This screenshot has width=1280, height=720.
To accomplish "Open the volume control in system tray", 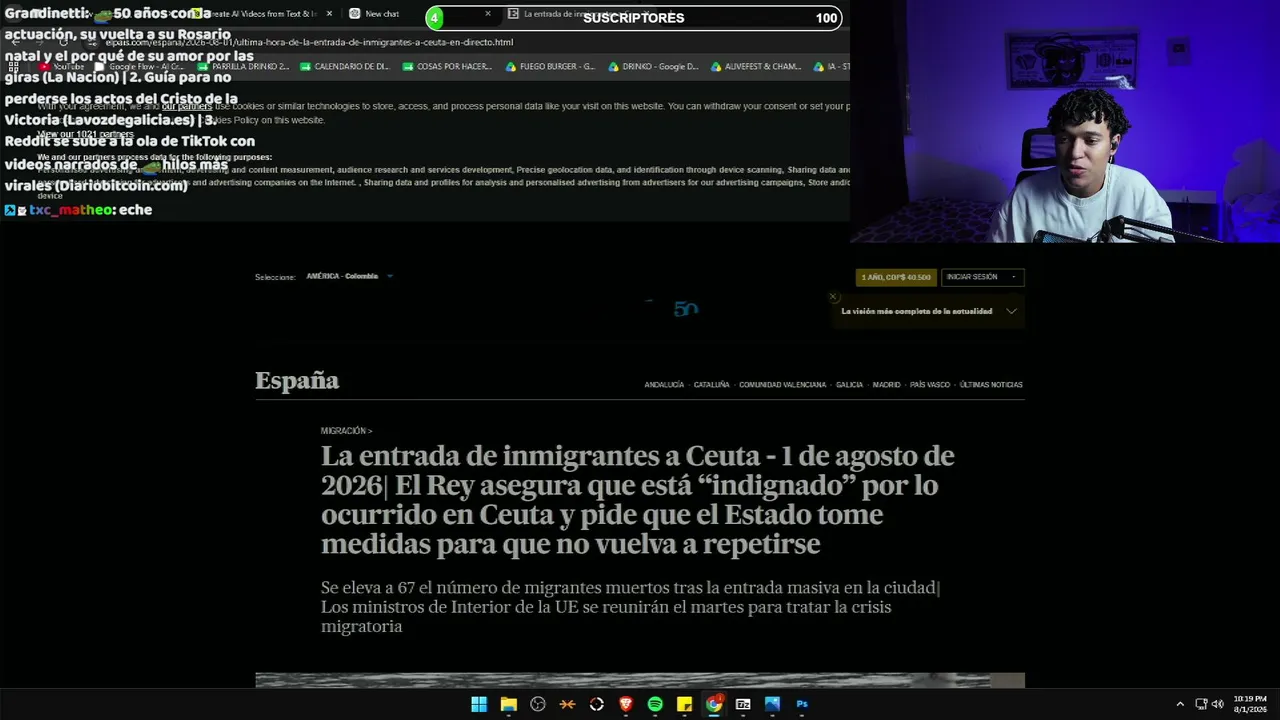I will coord(1217,704).
